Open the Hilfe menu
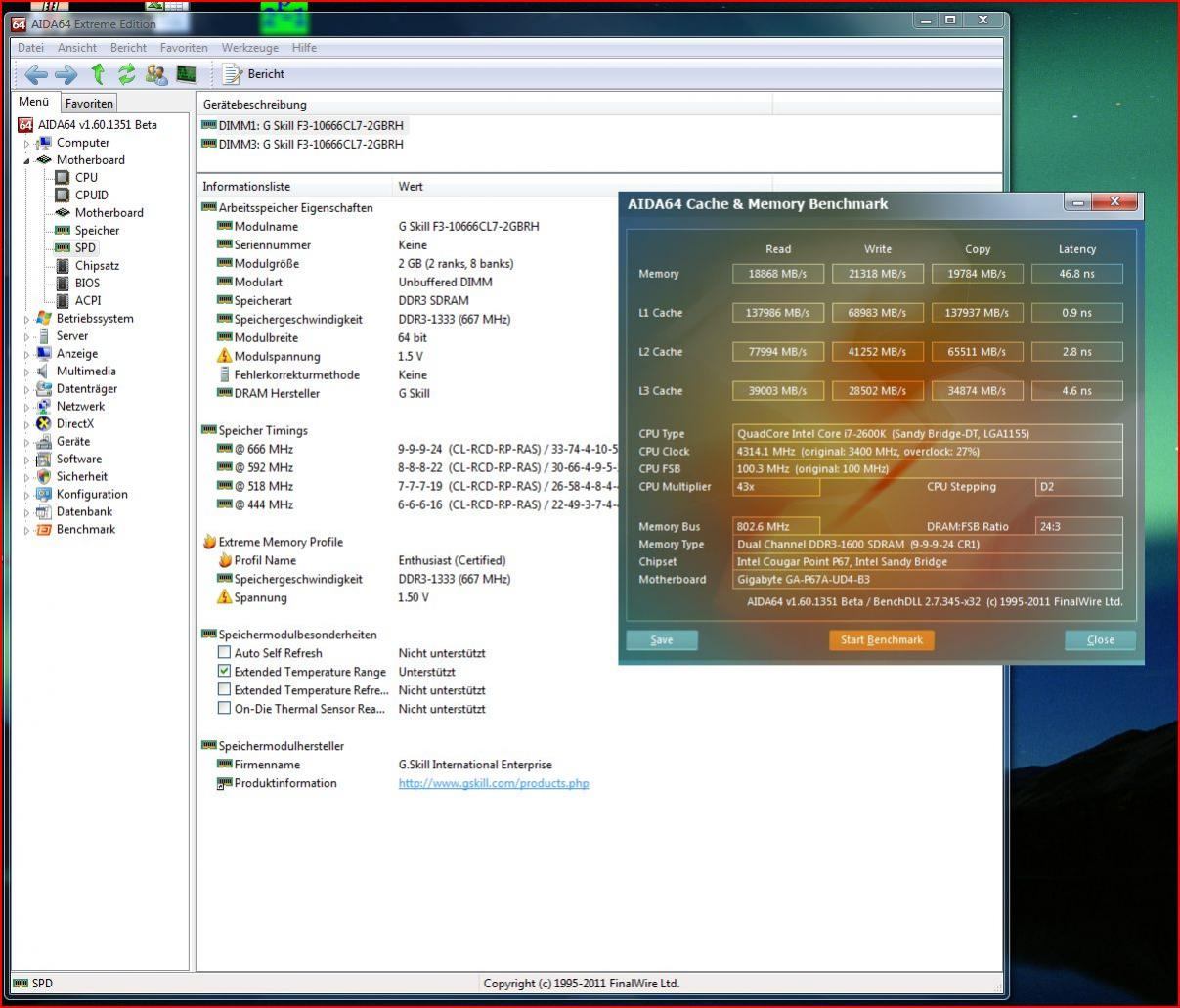Screen dimensions: 1180x1008 coord(304,48)
